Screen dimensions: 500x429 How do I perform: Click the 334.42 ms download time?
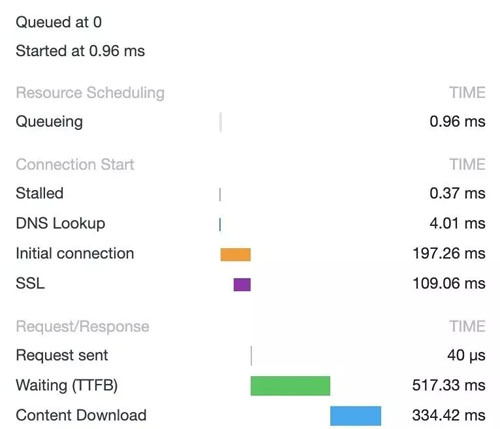(449, 415)
